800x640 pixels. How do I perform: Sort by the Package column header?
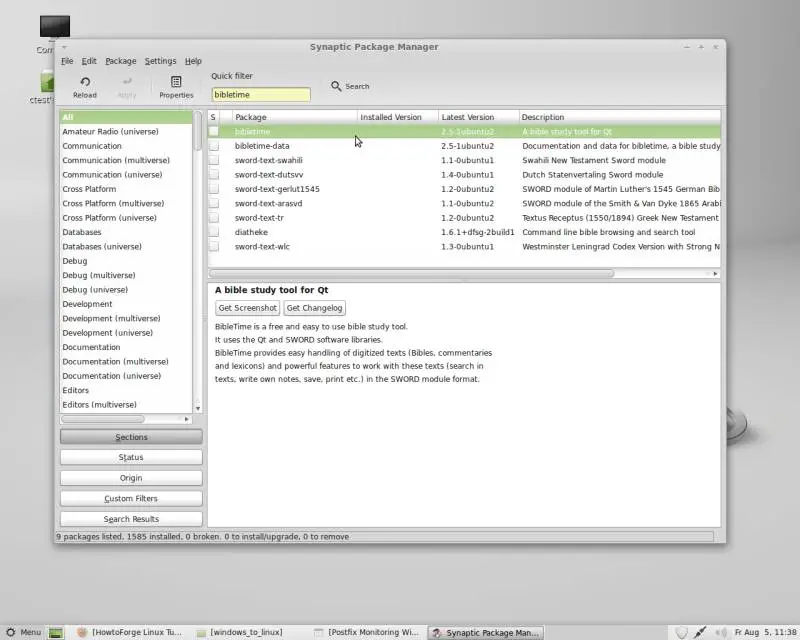[295, 117]
